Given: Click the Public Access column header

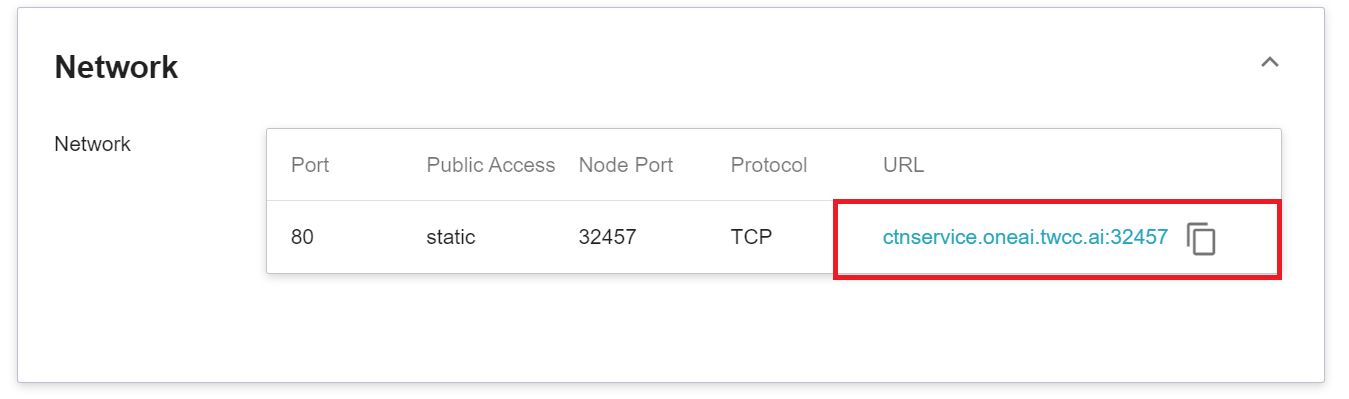Looking at the screenshot, I should (x=491, y=165).
